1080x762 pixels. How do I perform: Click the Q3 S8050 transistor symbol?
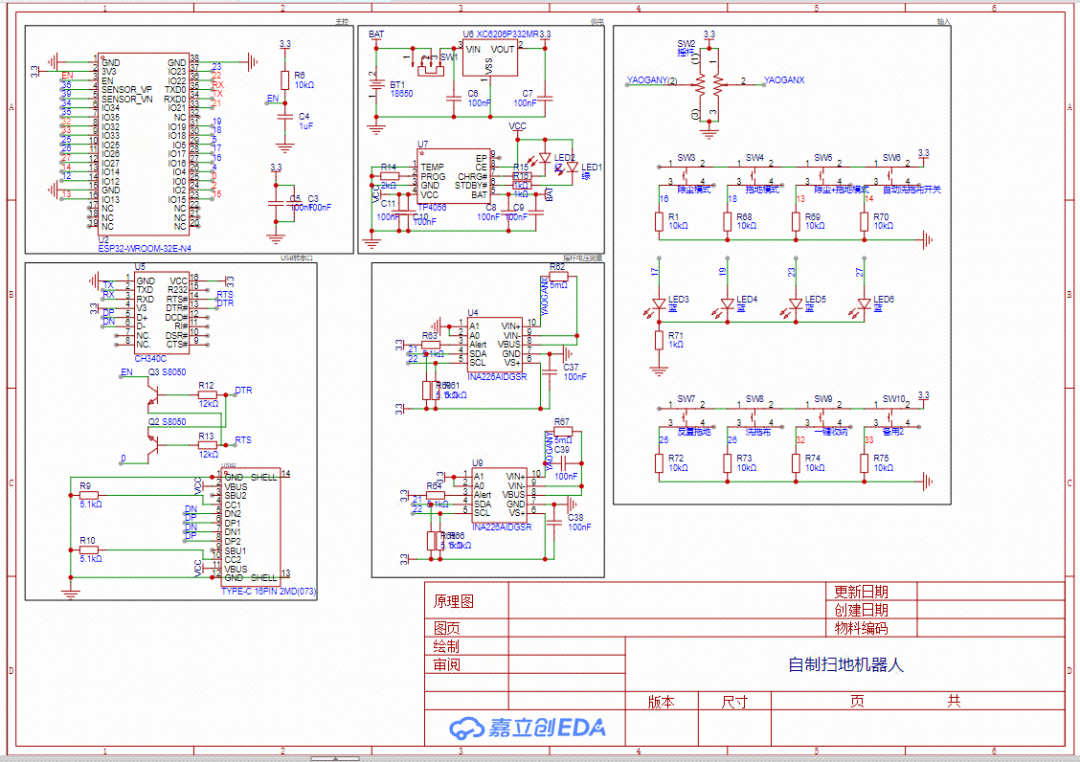(152, 397)
